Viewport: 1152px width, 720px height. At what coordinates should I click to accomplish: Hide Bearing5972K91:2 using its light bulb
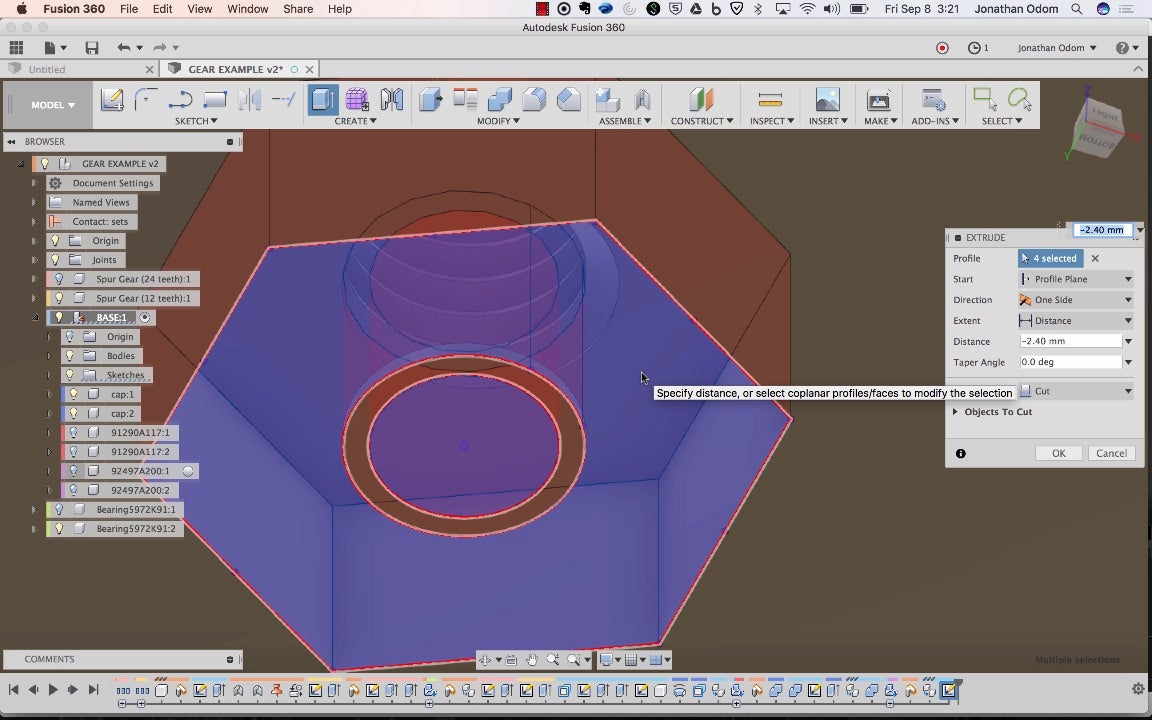coord(59,529)
